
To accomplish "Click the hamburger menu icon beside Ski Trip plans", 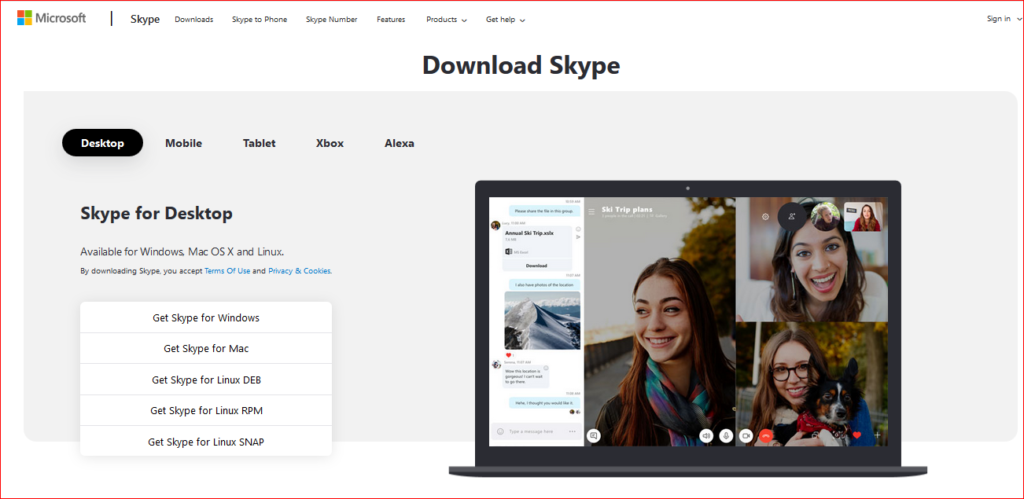I will tap(592, 212).
